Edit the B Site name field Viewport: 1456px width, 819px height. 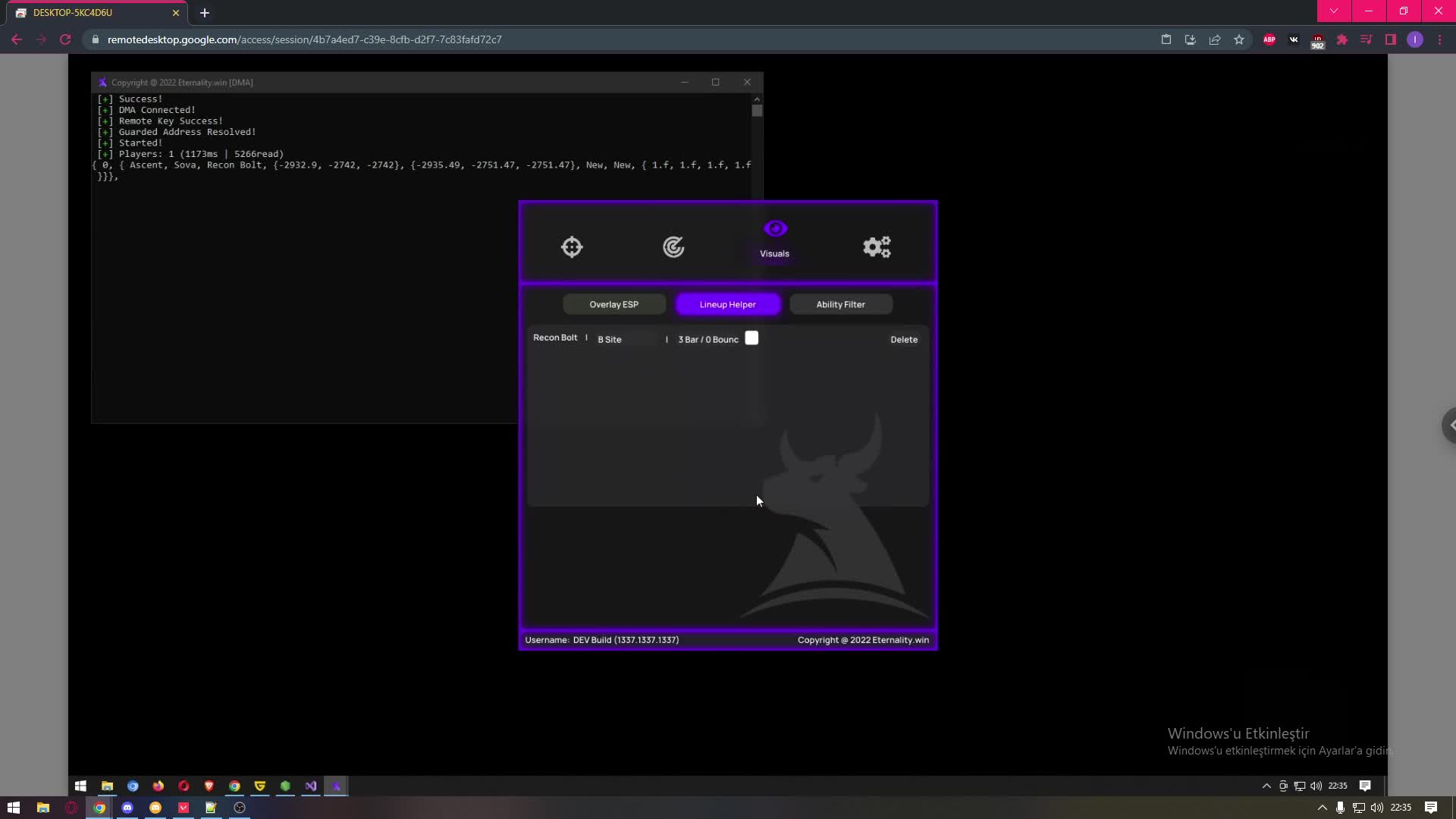626,340
